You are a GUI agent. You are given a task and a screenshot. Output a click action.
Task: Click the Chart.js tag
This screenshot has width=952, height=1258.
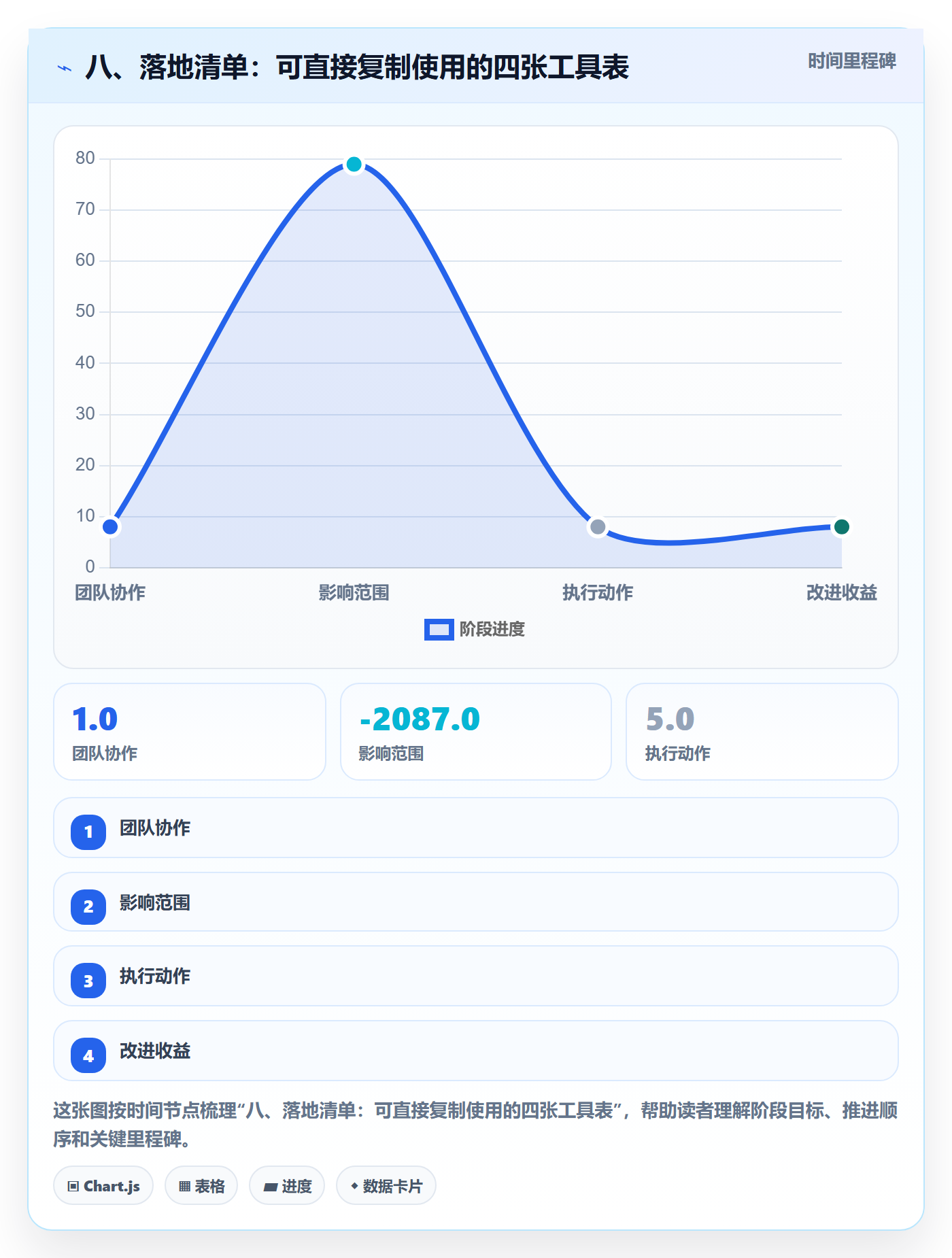(103, 1186)
